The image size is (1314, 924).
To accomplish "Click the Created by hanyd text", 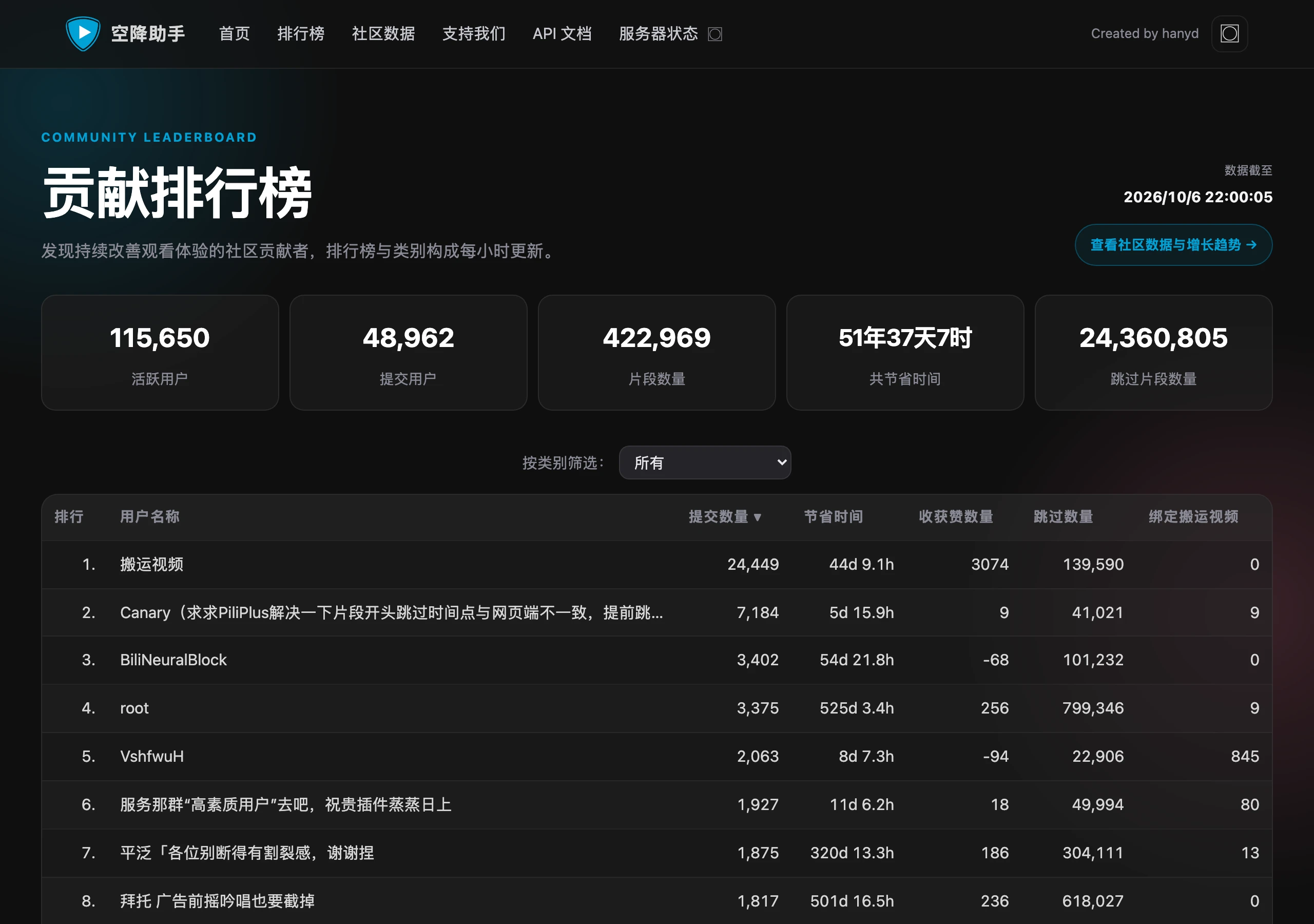I will (x=1145, y=34).
